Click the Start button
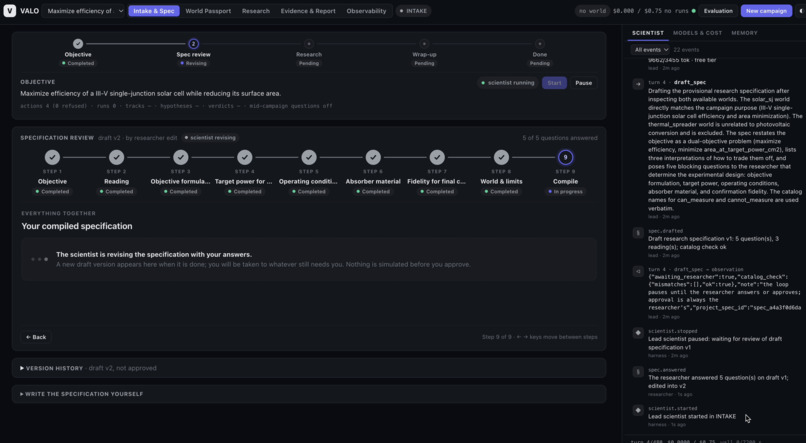 554,83
